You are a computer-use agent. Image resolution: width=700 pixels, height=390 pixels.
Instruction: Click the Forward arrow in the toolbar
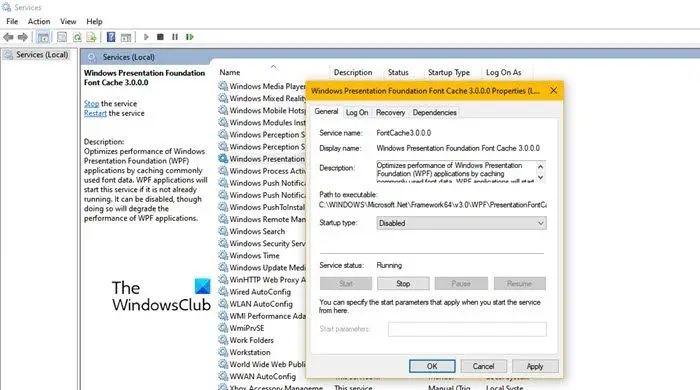tap(22, 37)
